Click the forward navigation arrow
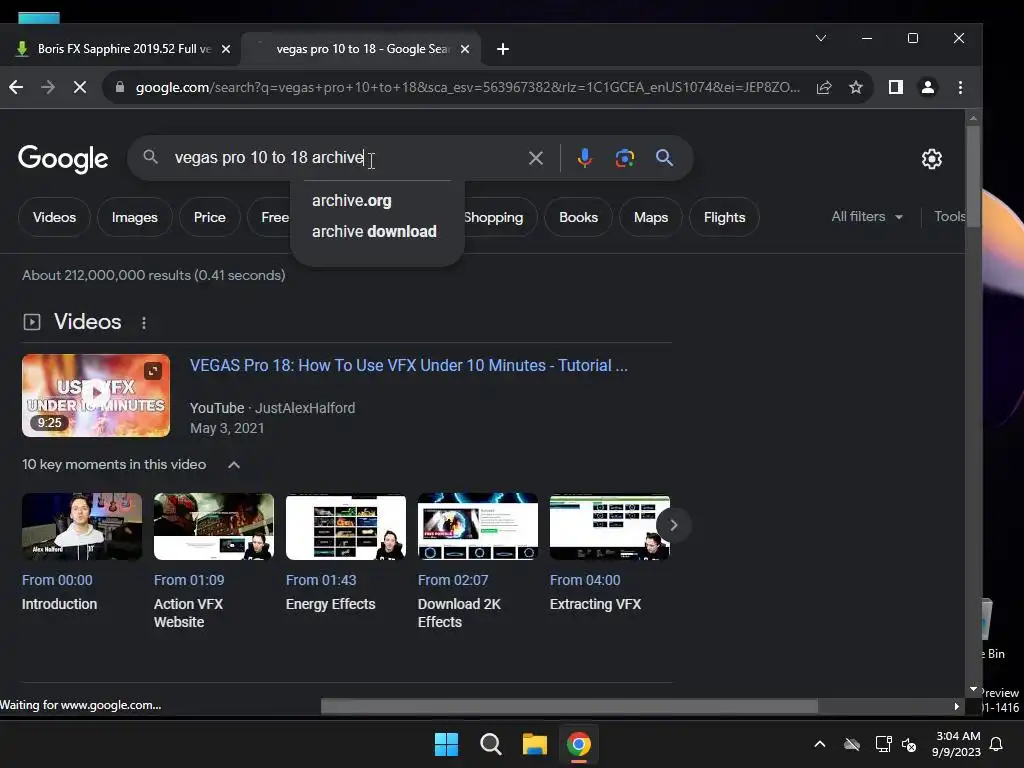This screenshot has width=1024, height=768. [x=48, y=87]
